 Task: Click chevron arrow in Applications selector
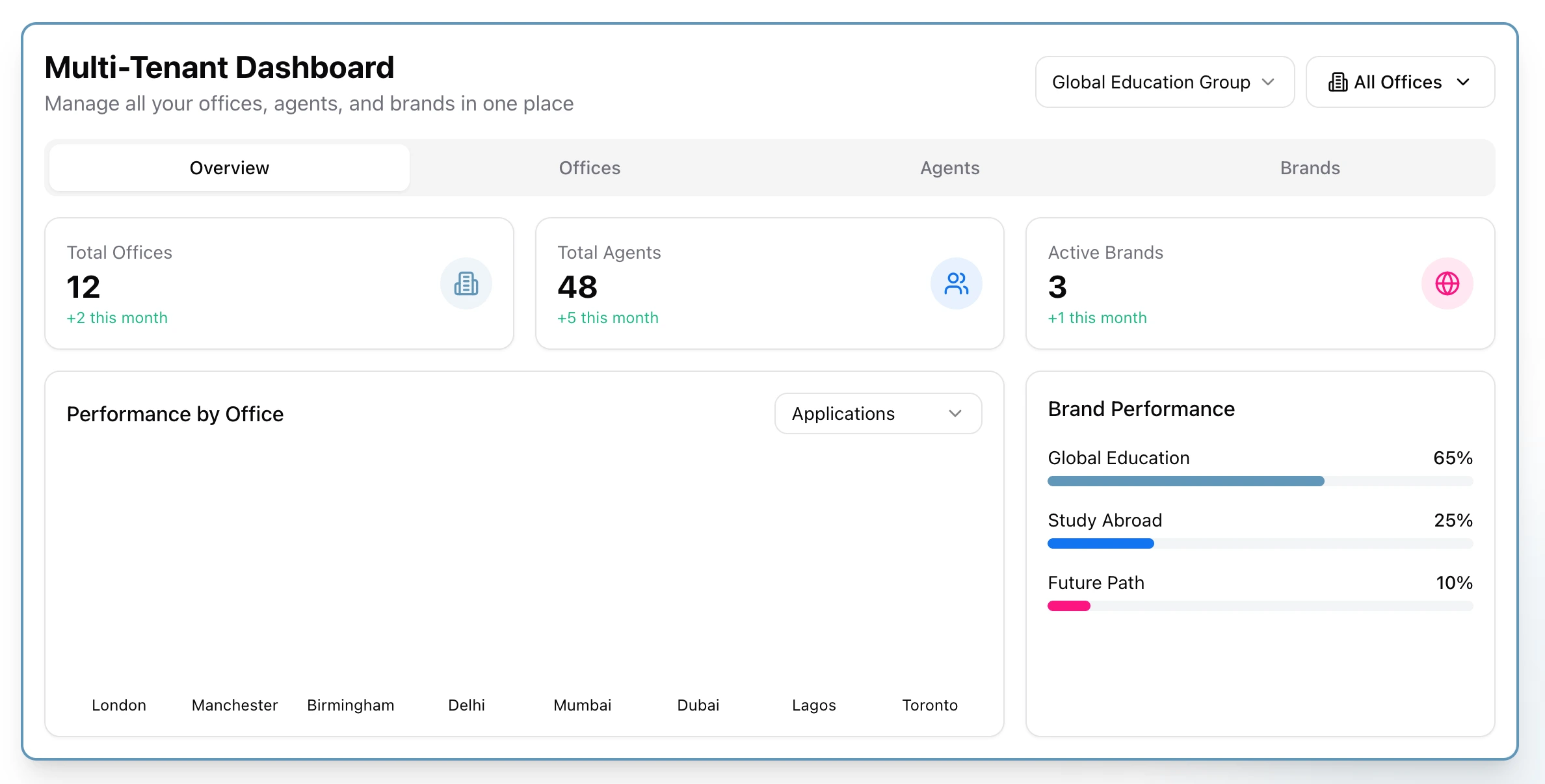[x=955, y=413]
